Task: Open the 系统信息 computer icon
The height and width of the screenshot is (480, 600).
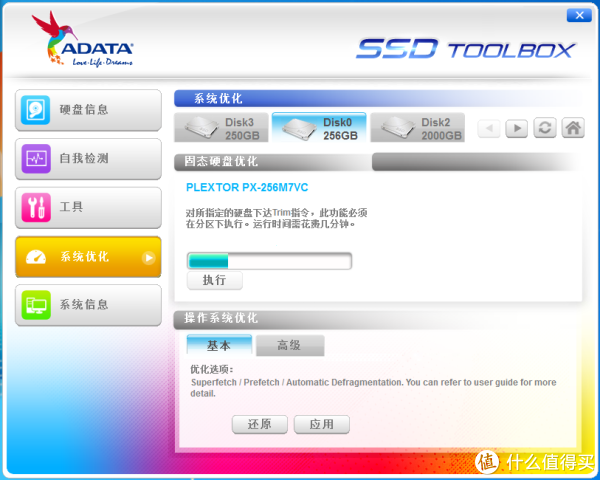Action: point(36,305)
